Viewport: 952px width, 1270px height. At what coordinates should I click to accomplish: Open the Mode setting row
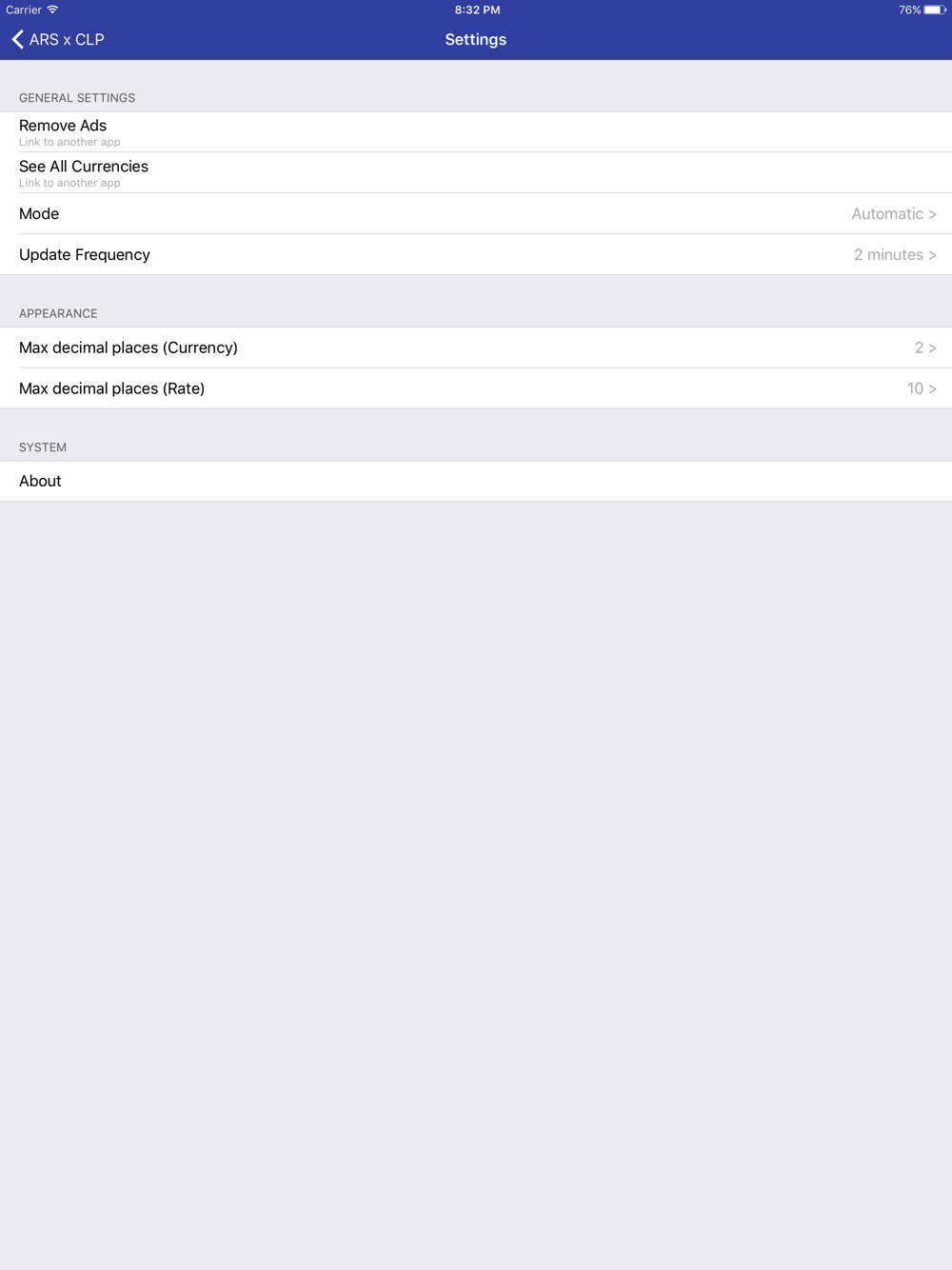pos(476,214)
